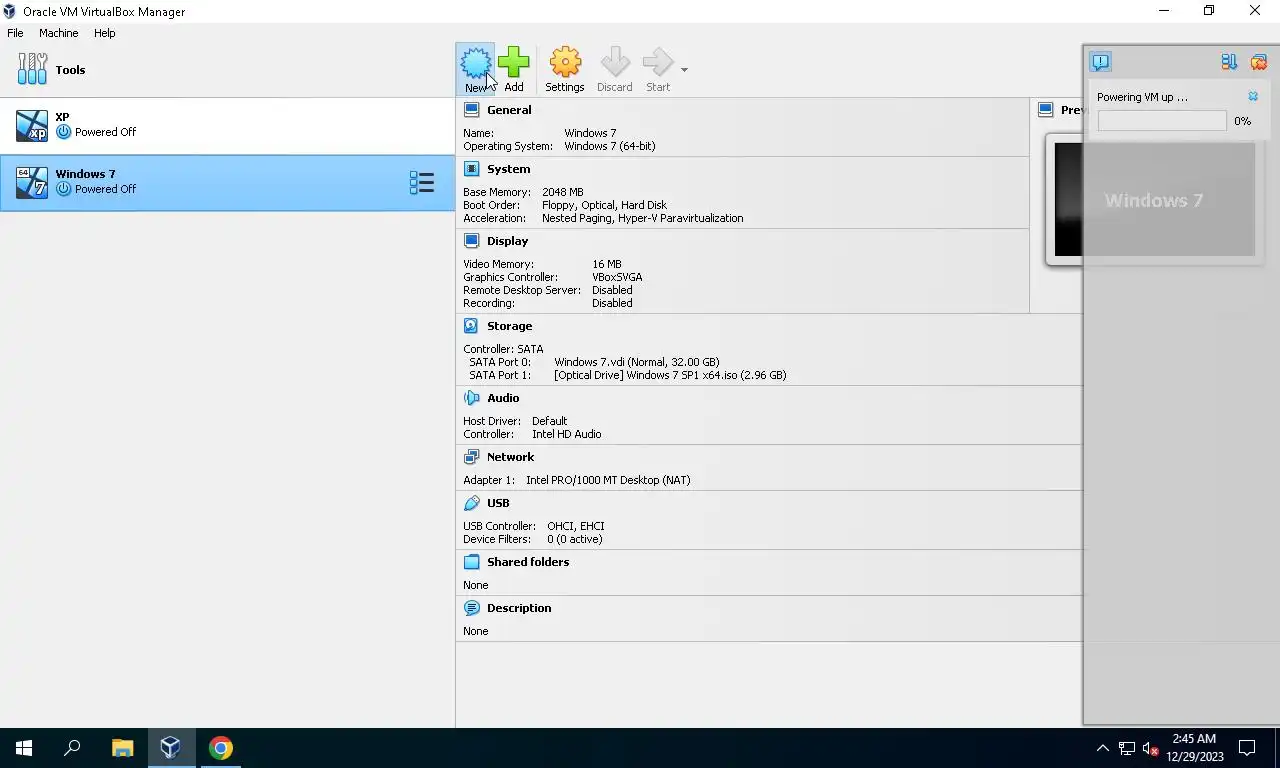Open the Windows Start menu

24,748
